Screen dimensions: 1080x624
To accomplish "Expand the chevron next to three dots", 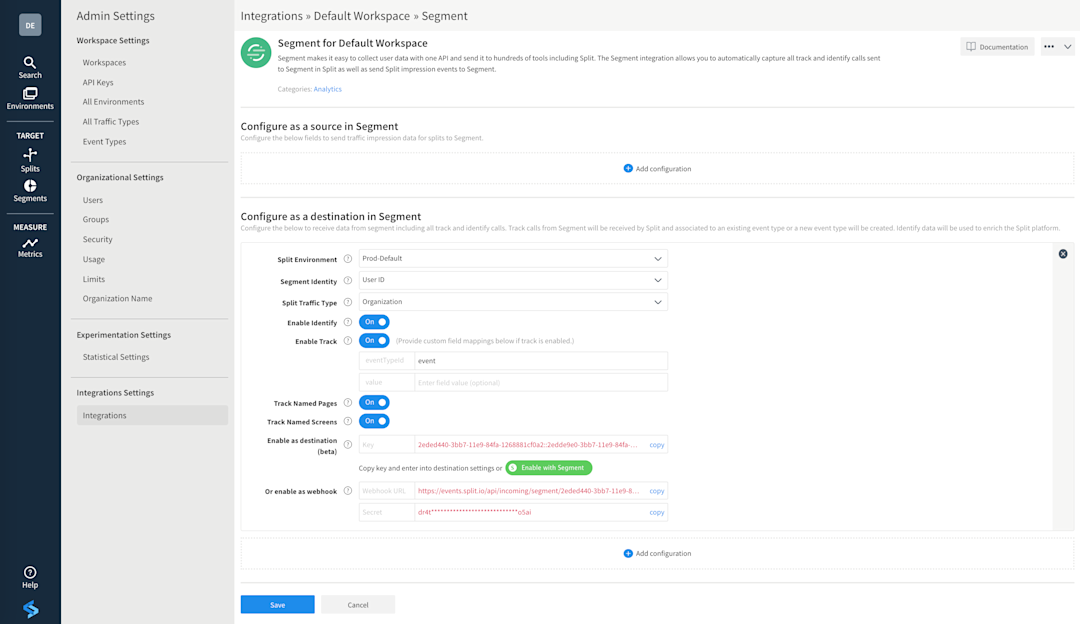I will point(1067,47).
